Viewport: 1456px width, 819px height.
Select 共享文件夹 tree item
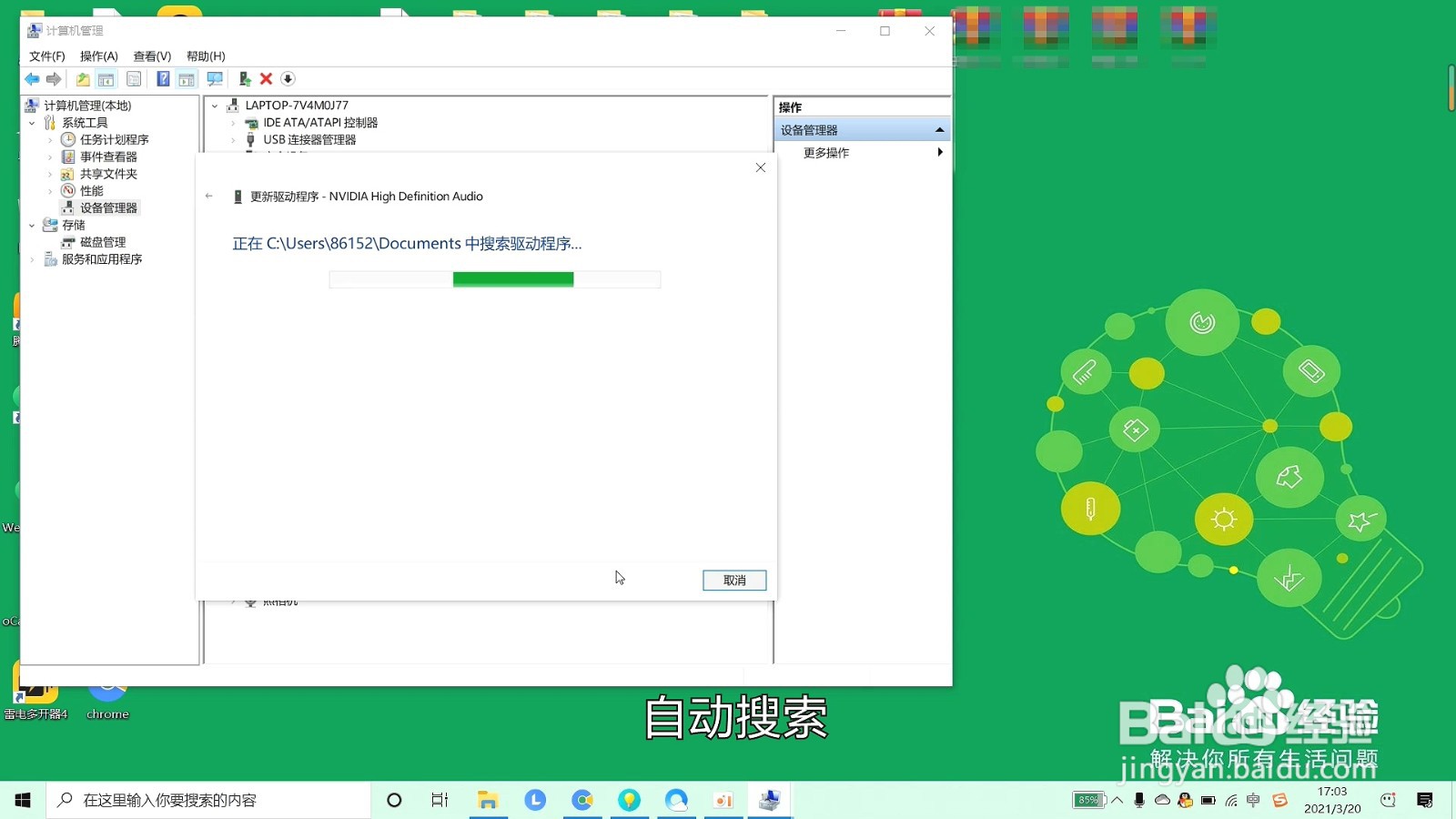pyautogui.click(x=108, y=174)
